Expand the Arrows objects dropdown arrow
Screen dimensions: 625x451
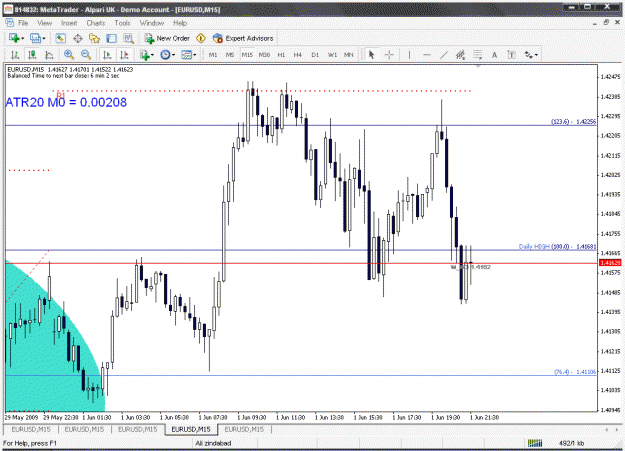[x=537, y=55]
